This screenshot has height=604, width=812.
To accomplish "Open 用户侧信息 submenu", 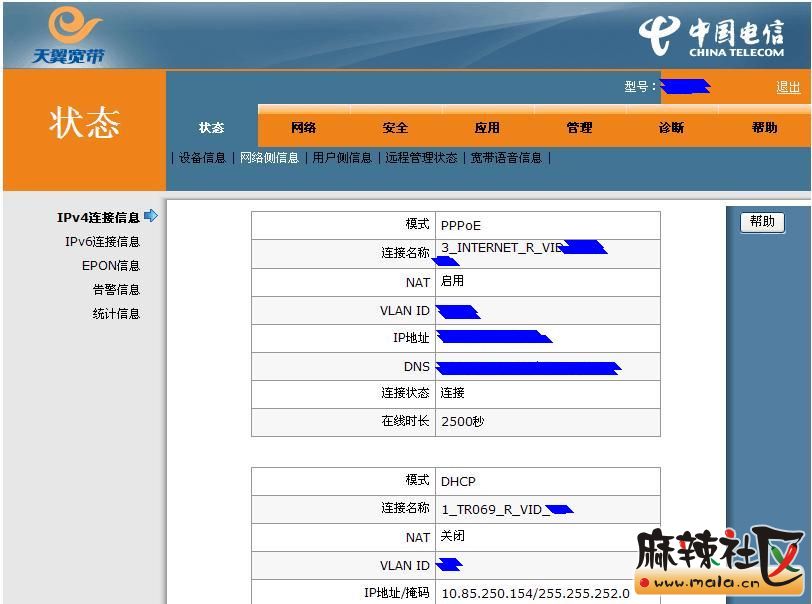I will 342,158.
